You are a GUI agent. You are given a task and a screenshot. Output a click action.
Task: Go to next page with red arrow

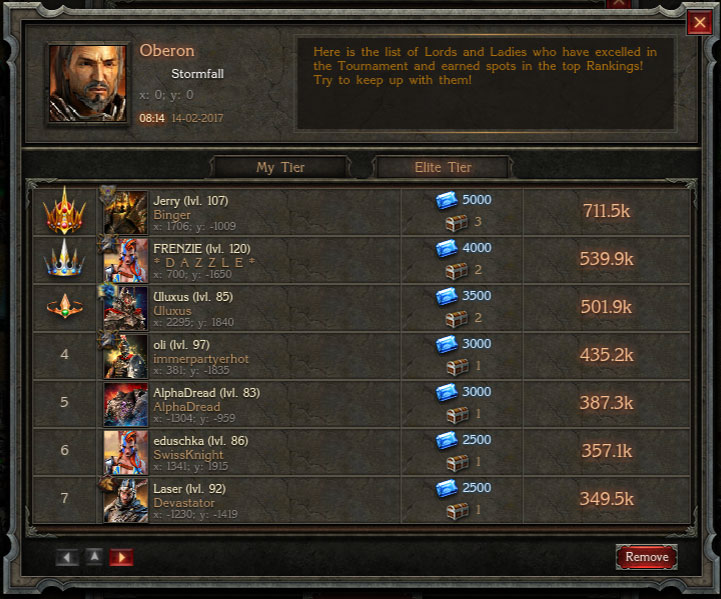tap(121, 557)
